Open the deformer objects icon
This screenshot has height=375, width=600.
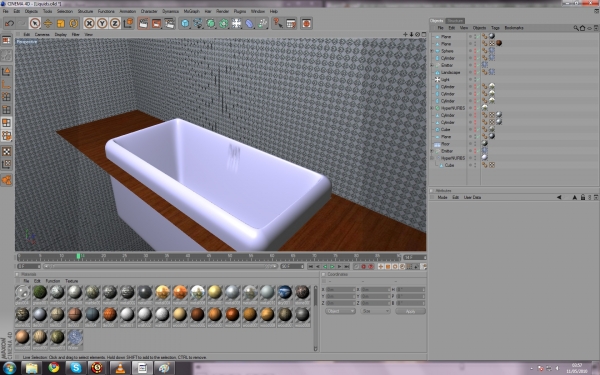click(x=249, y=24)
